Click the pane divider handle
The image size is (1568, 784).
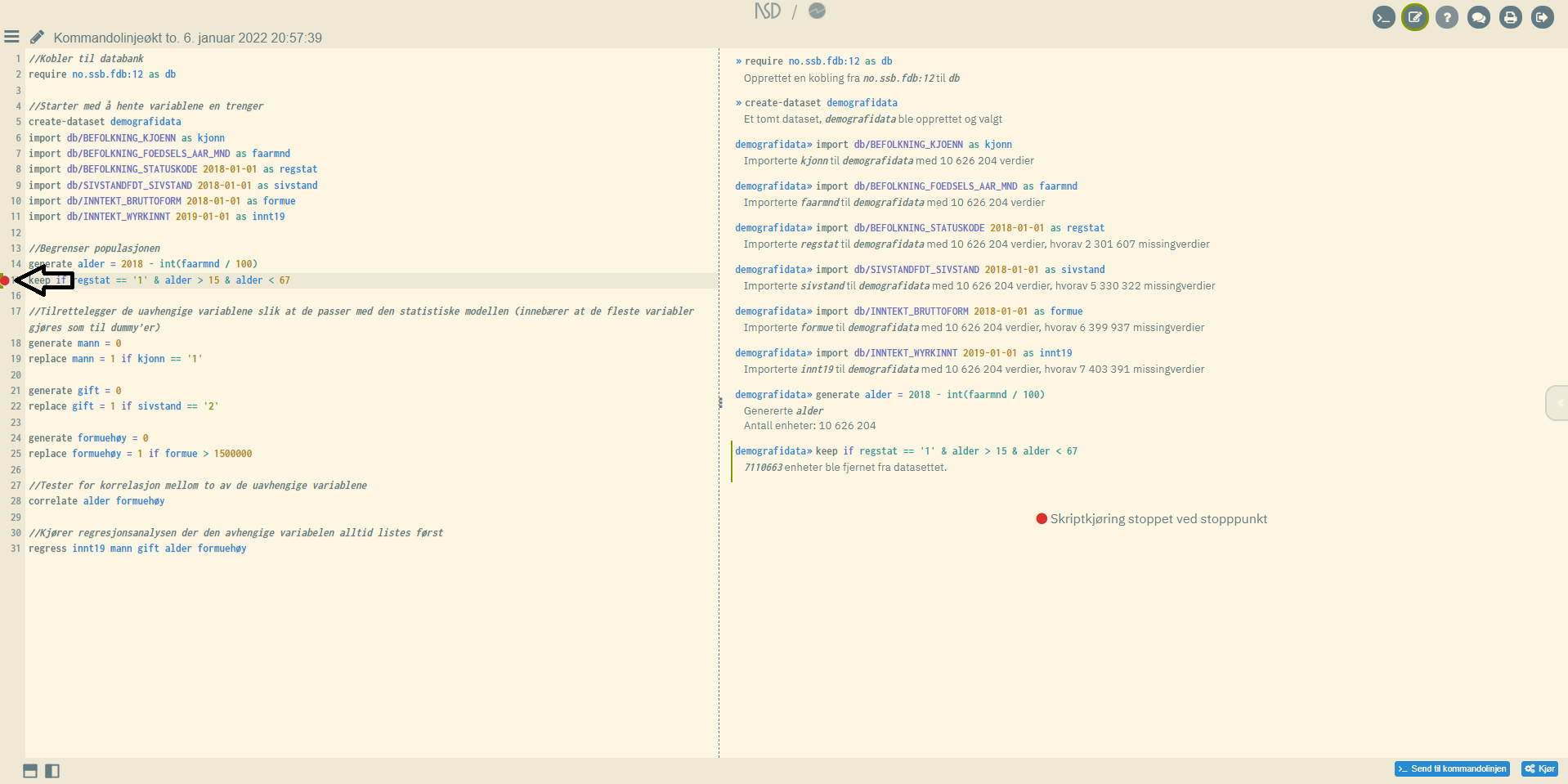720,402
